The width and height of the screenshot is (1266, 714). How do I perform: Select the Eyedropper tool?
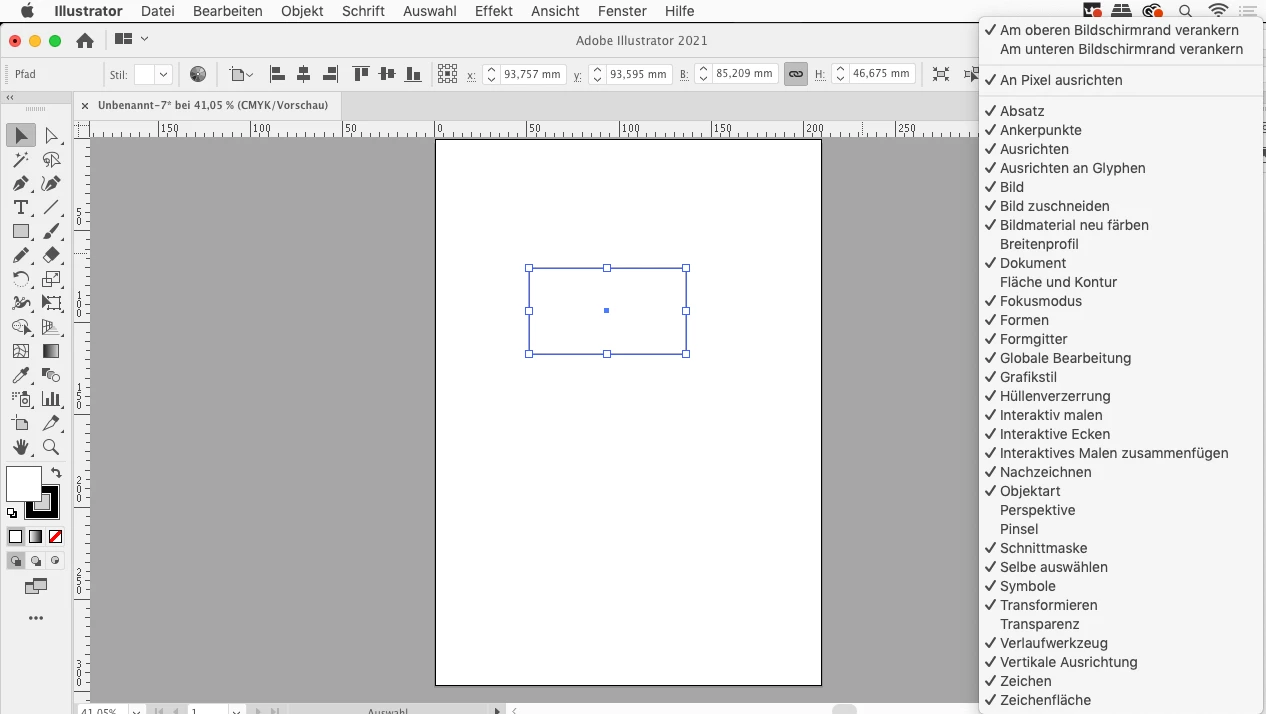coord(21,375)
